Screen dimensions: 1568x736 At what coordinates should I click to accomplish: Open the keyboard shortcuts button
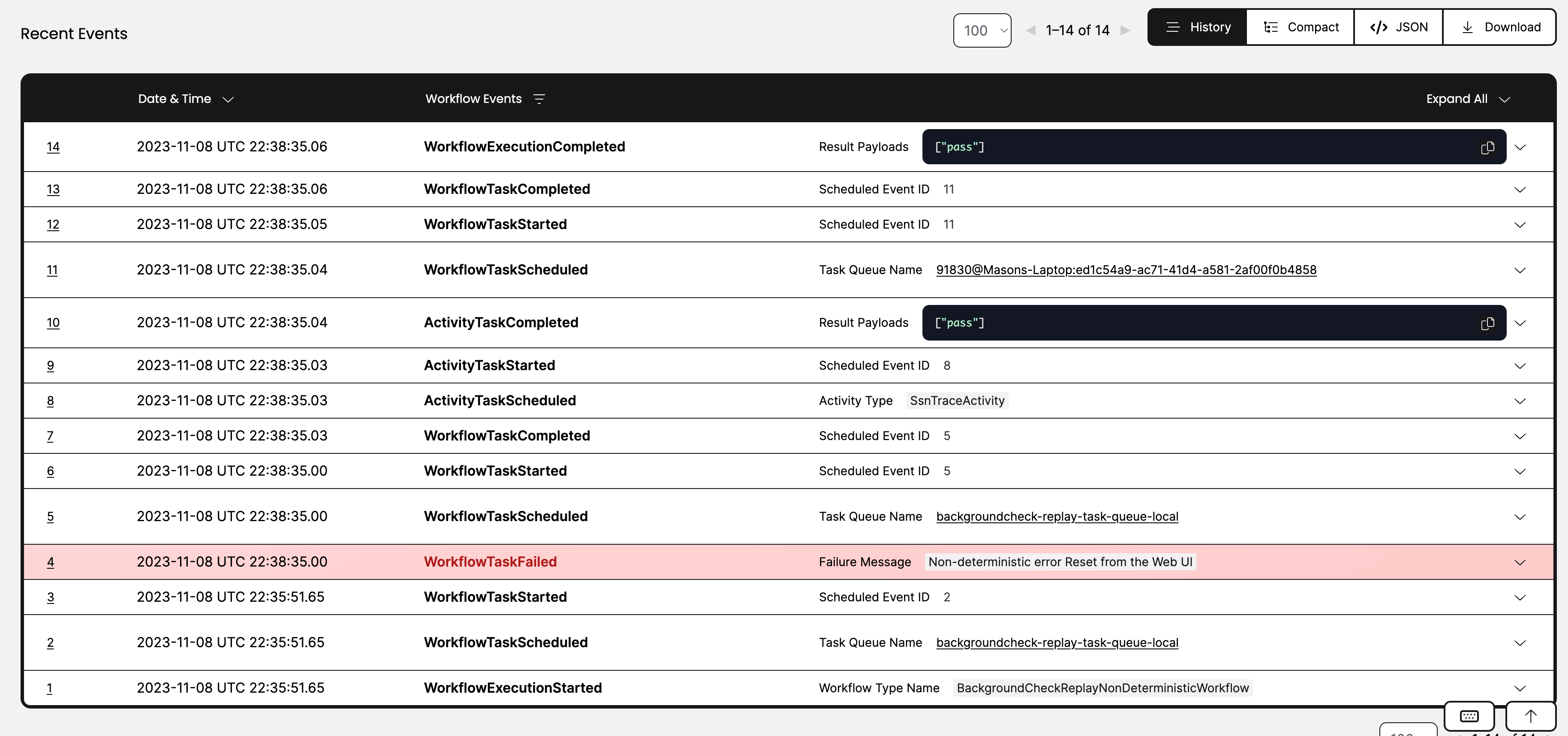(x=1469, y=716)
